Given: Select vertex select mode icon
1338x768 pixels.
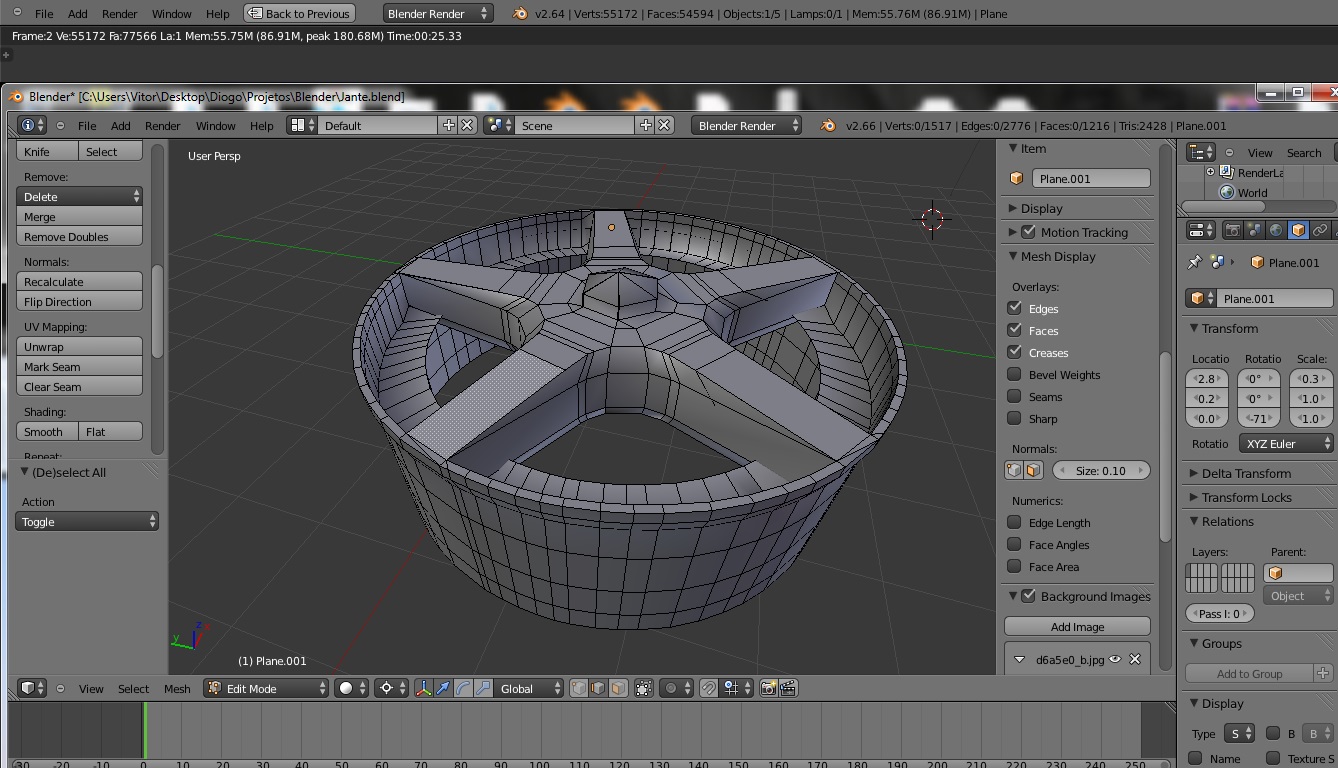Looking at the screenshot, I should [x=579, y=688].
